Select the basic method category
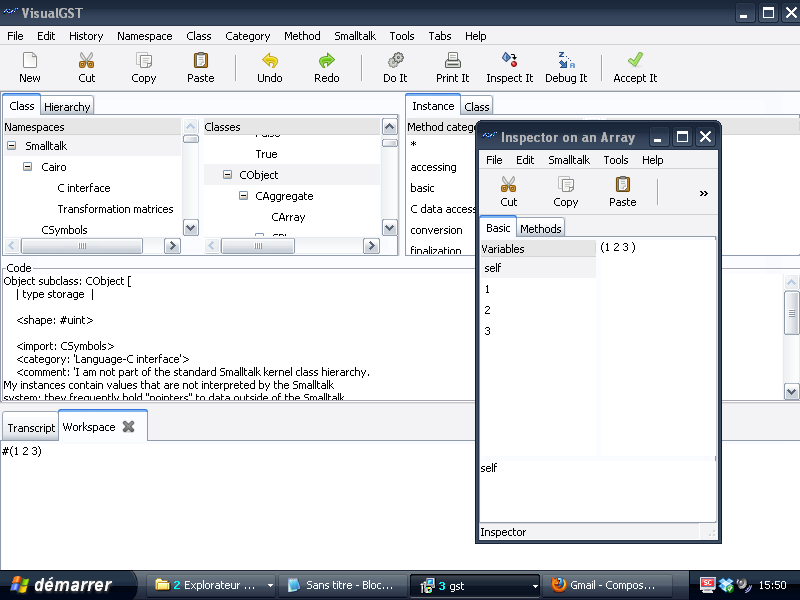 [422, 188]
